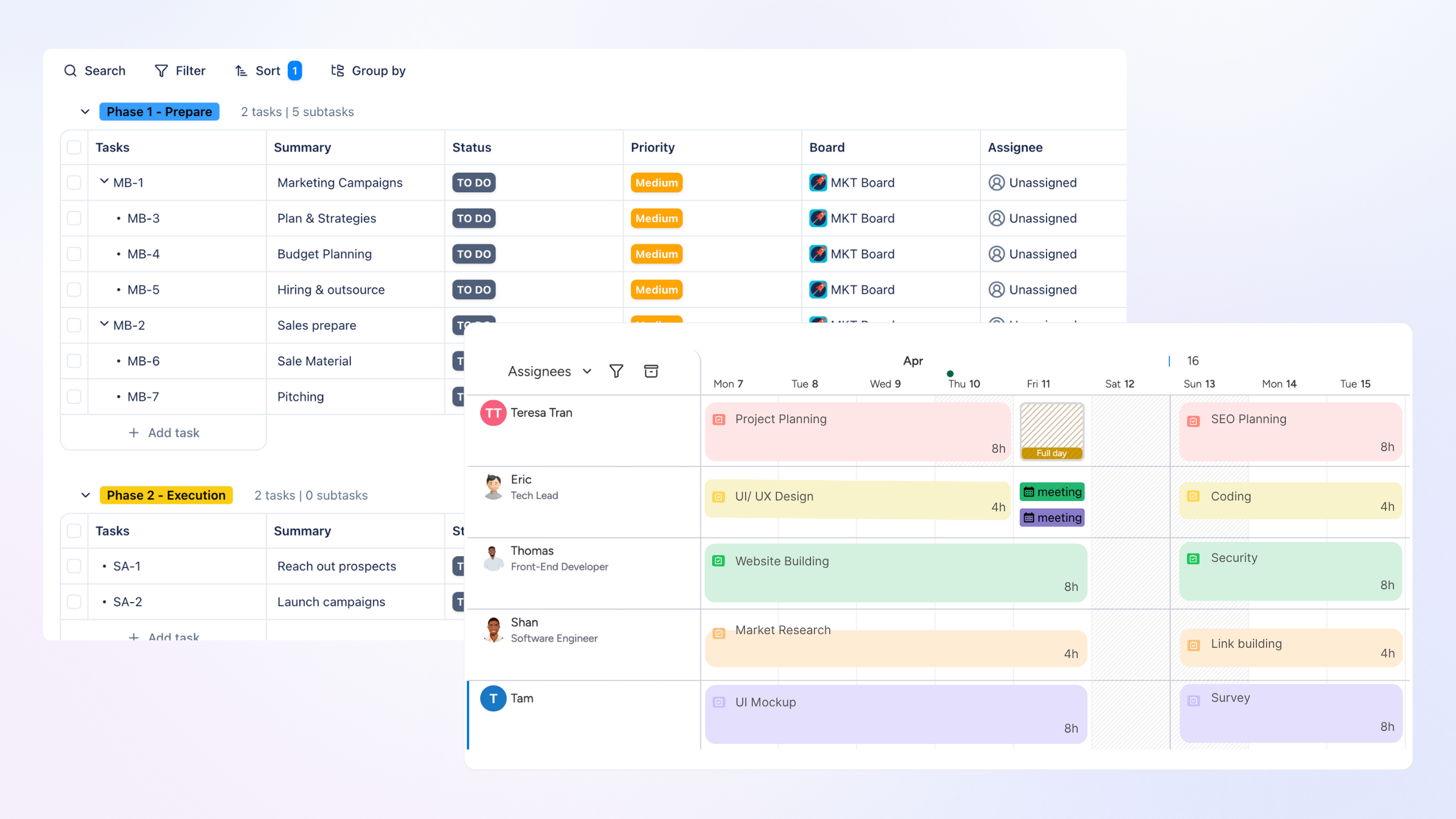Click the checklist icon inside the Coding task bar

1193,497
